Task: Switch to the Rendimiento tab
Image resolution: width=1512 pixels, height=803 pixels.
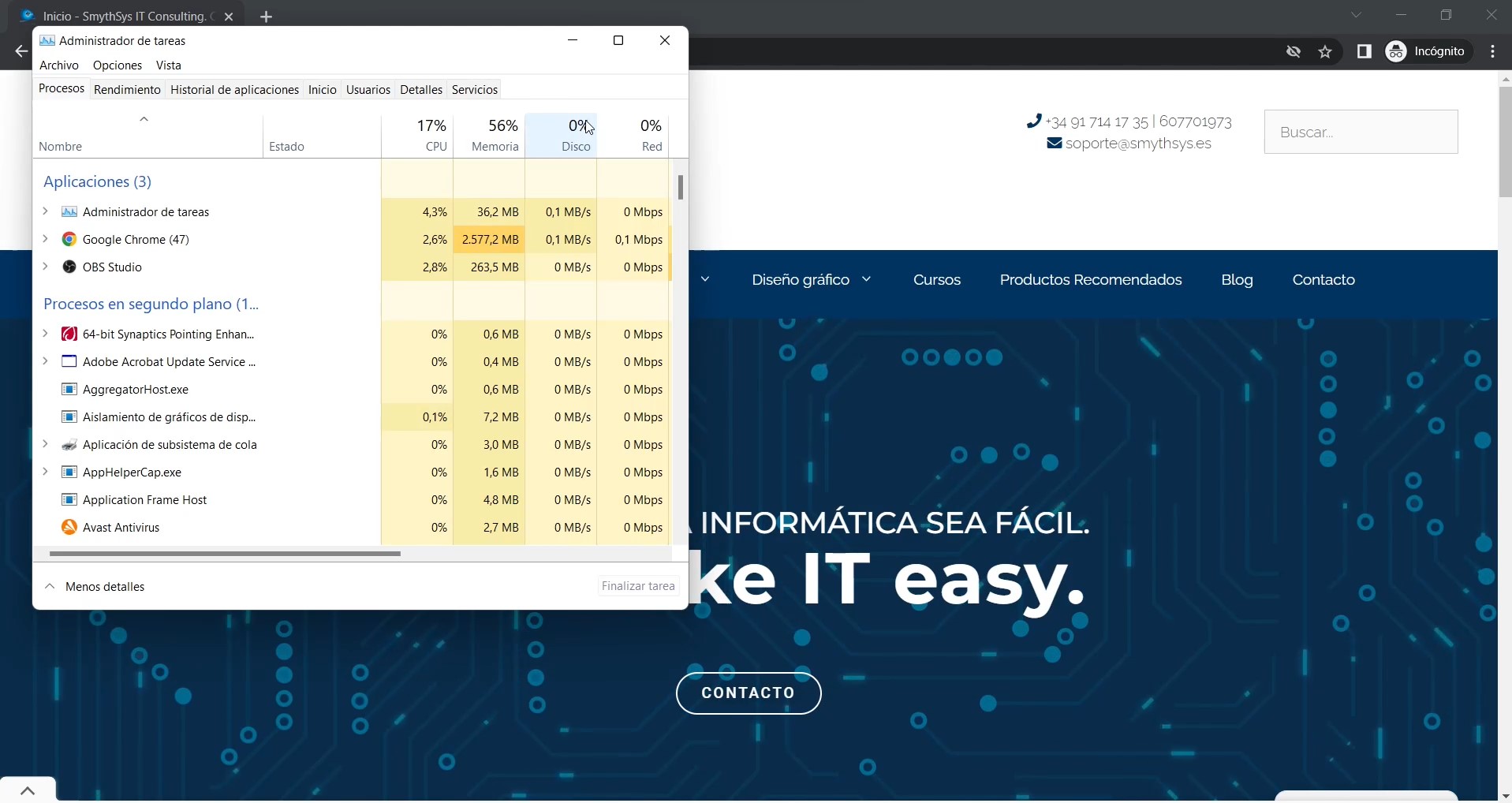Action: (127, 90)
